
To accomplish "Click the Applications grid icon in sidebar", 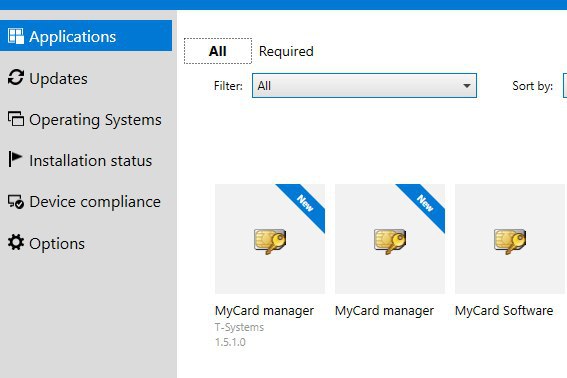I will 16,36.
